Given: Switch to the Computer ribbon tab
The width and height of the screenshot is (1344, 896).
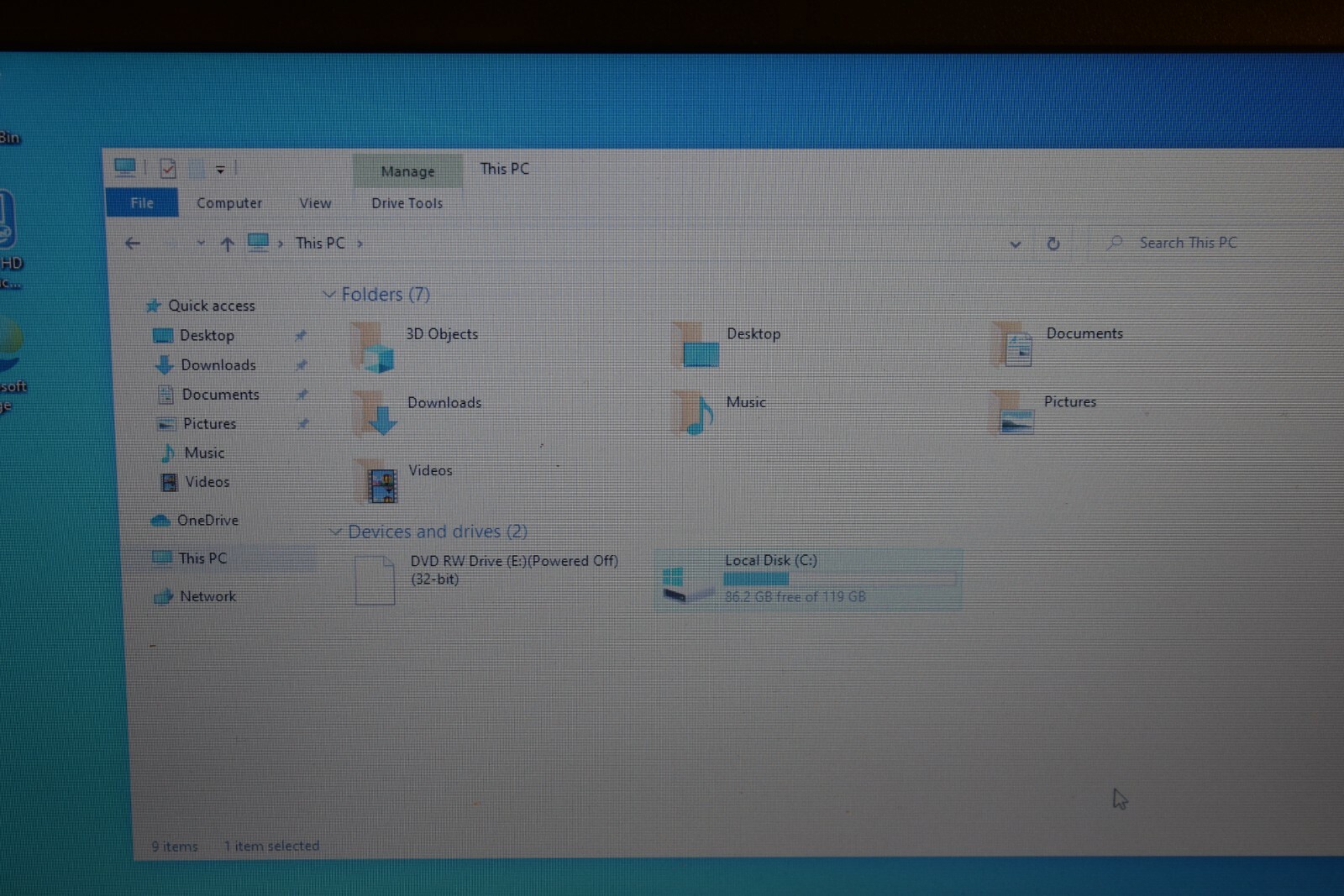Looking at the screenshot, I should click(229, 203).
